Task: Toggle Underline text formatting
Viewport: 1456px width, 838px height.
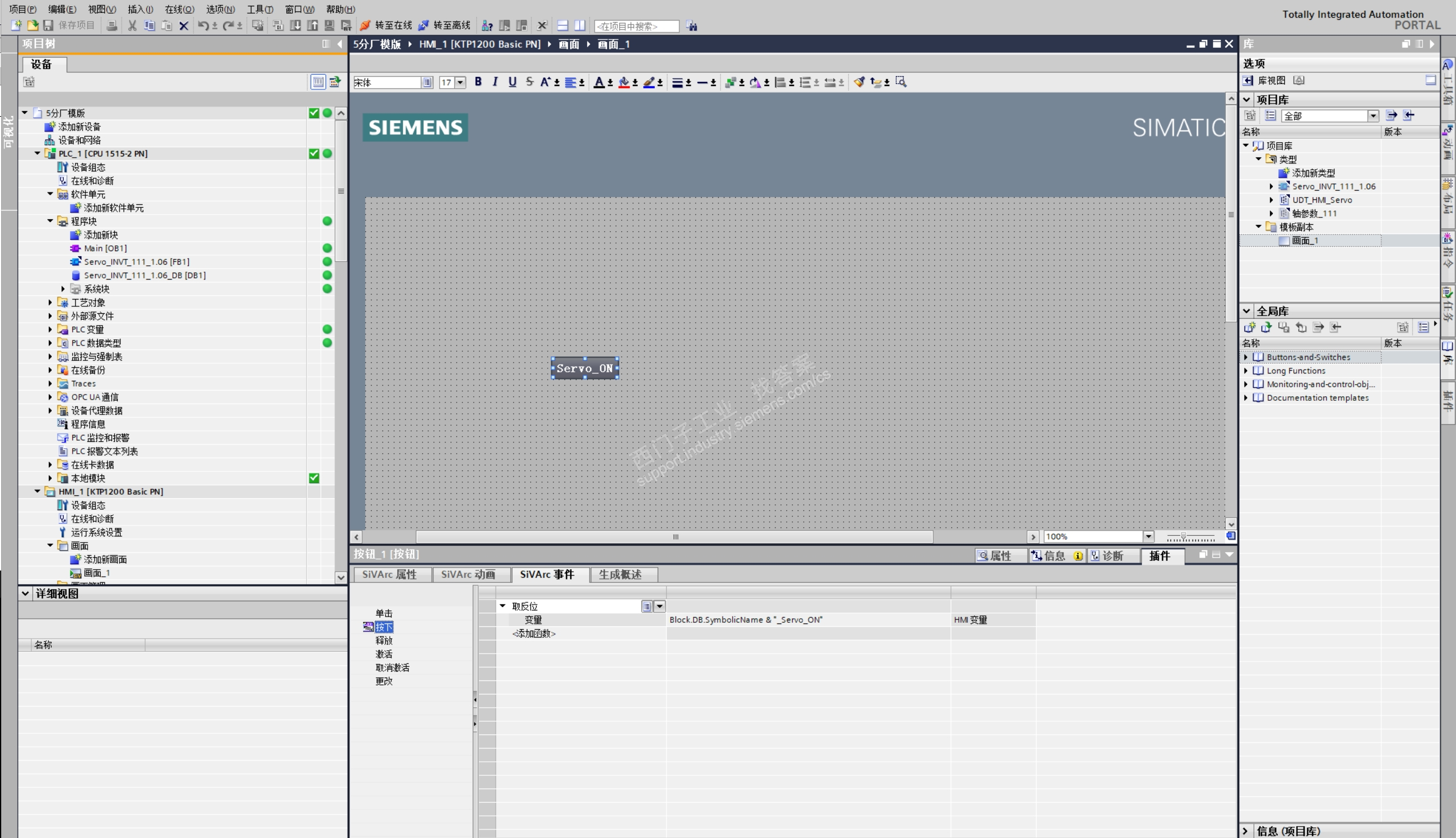Action: (512, 82)
